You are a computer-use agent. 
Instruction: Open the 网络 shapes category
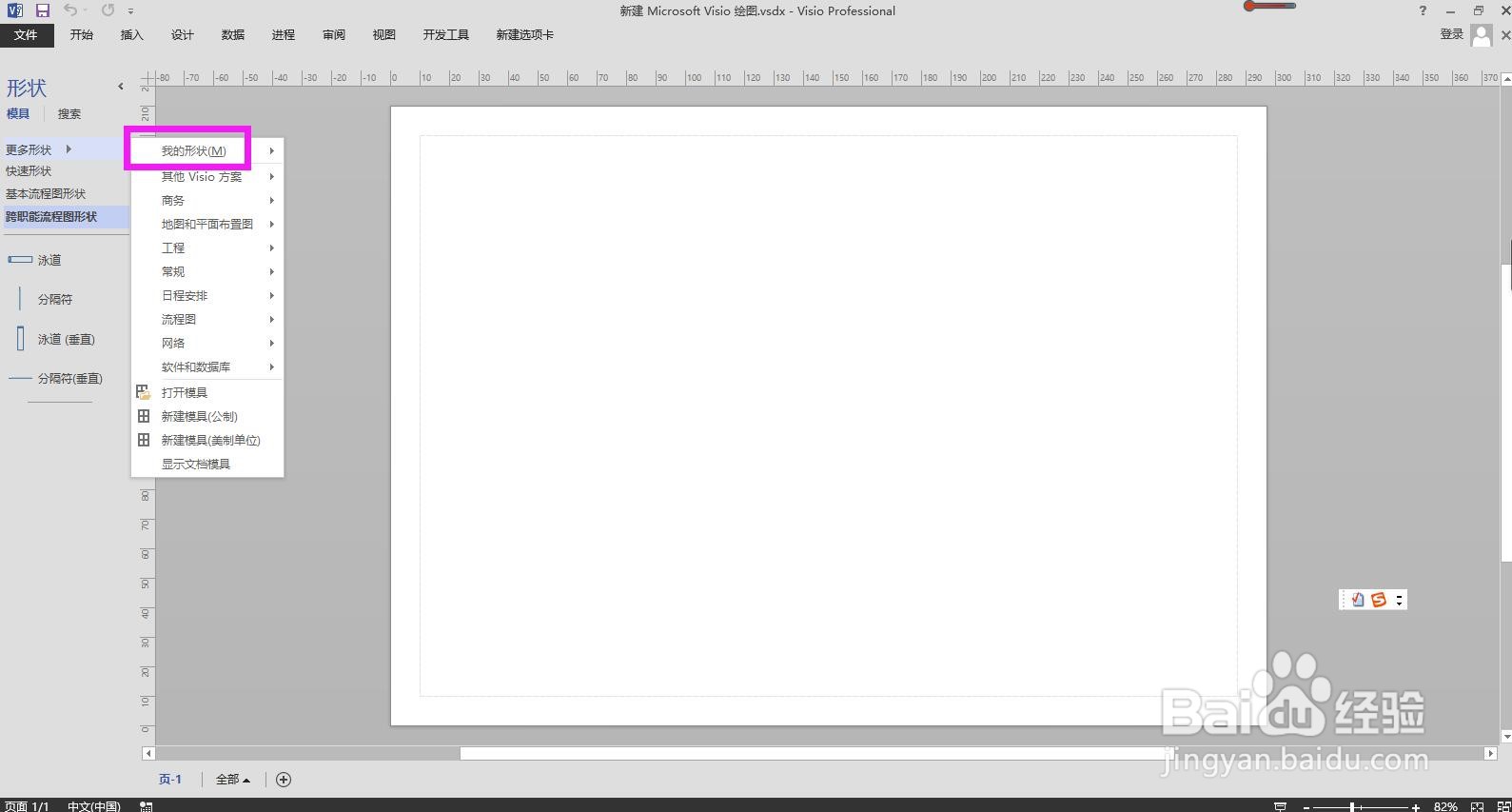click(x=207, y=344)
